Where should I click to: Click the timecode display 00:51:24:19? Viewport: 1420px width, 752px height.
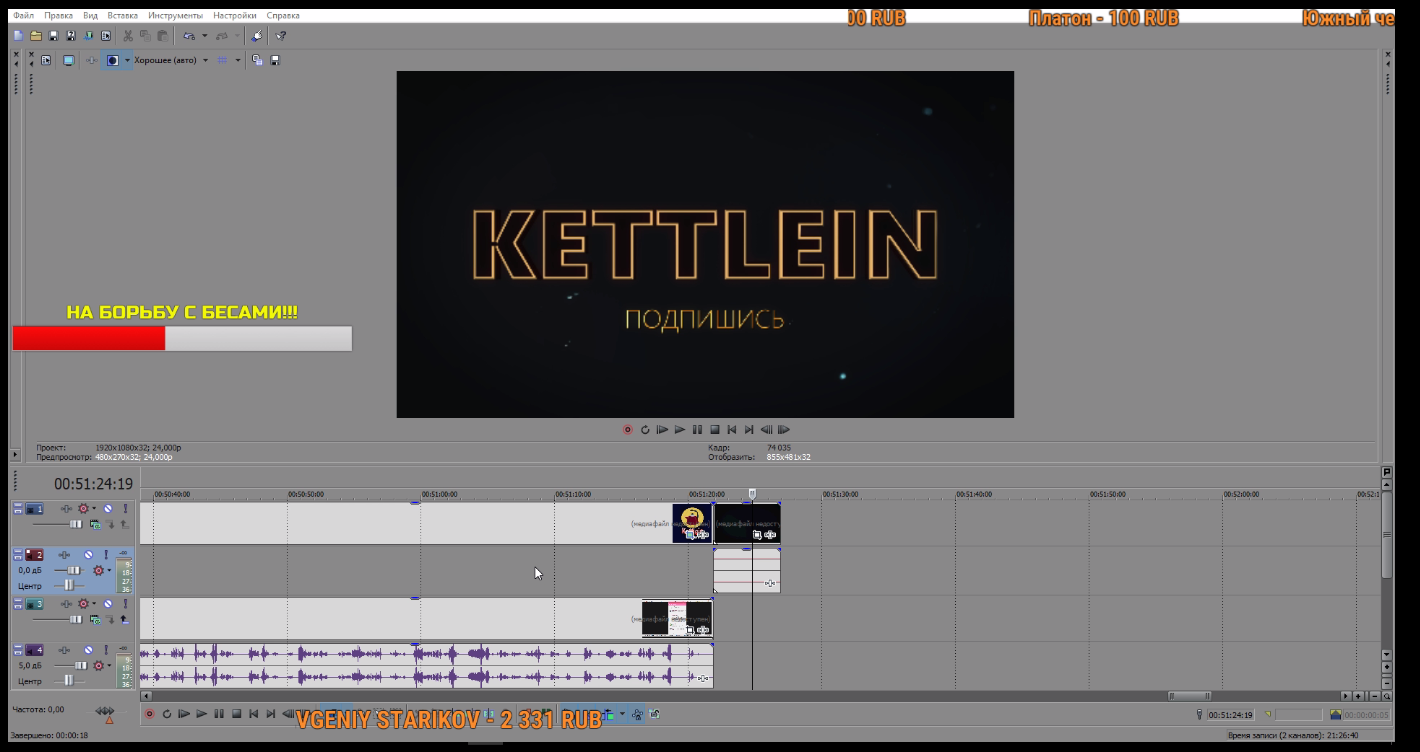[93, 484]
